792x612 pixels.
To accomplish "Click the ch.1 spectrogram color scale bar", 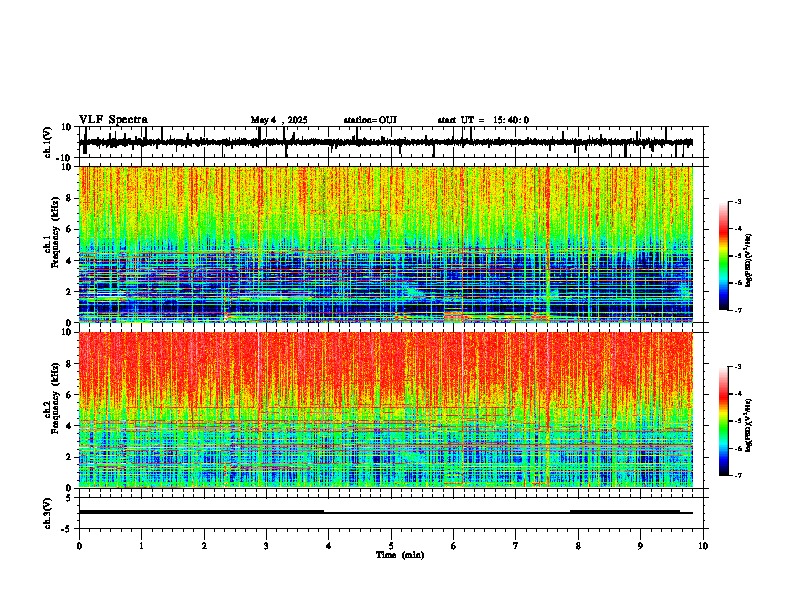I will pyautogui.click(x=723, y=256).
